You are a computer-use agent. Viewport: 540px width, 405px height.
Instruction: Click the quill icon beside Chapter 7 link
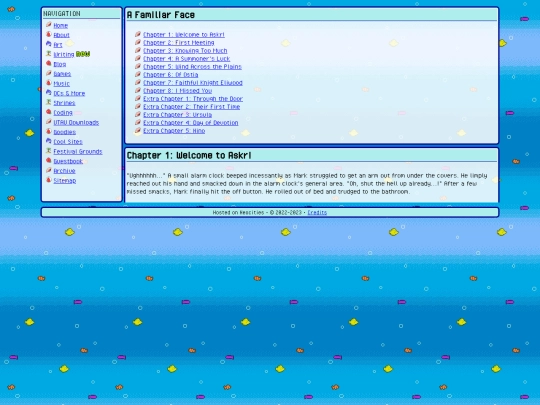[138, 82]
